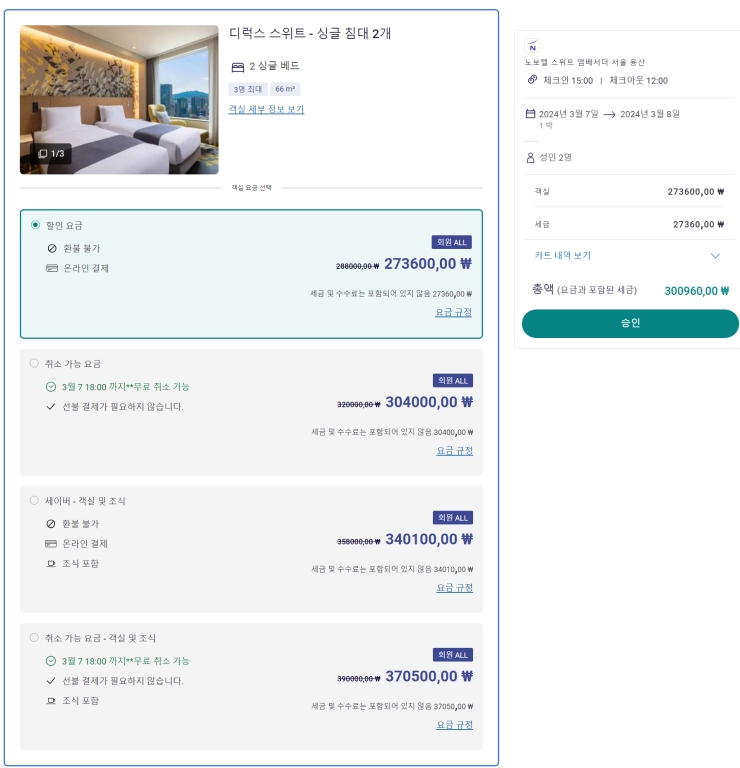Click the 회원 ALL badge on 370500 rate

(x=452, y=655)
